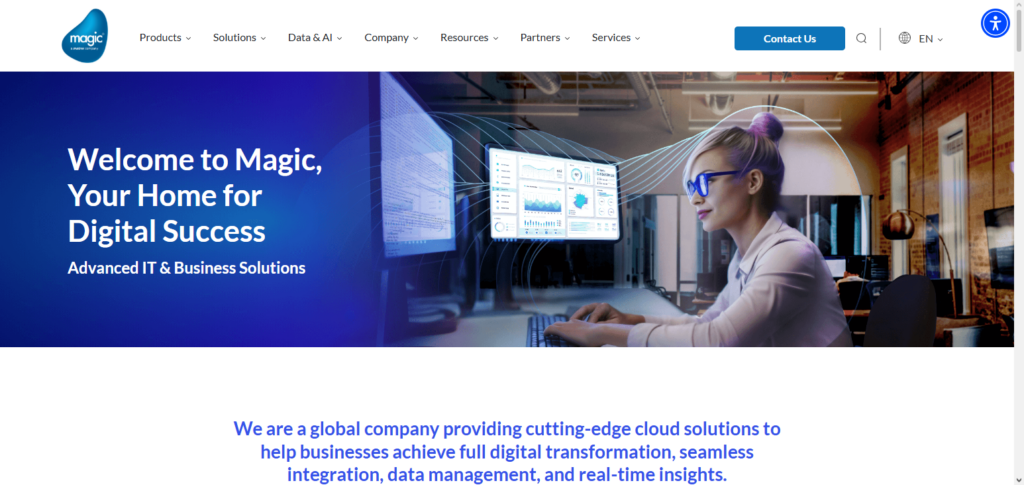This screenshot has height=485, width=1024.
Task: Open the Services menu label
Action: [611, 38]
